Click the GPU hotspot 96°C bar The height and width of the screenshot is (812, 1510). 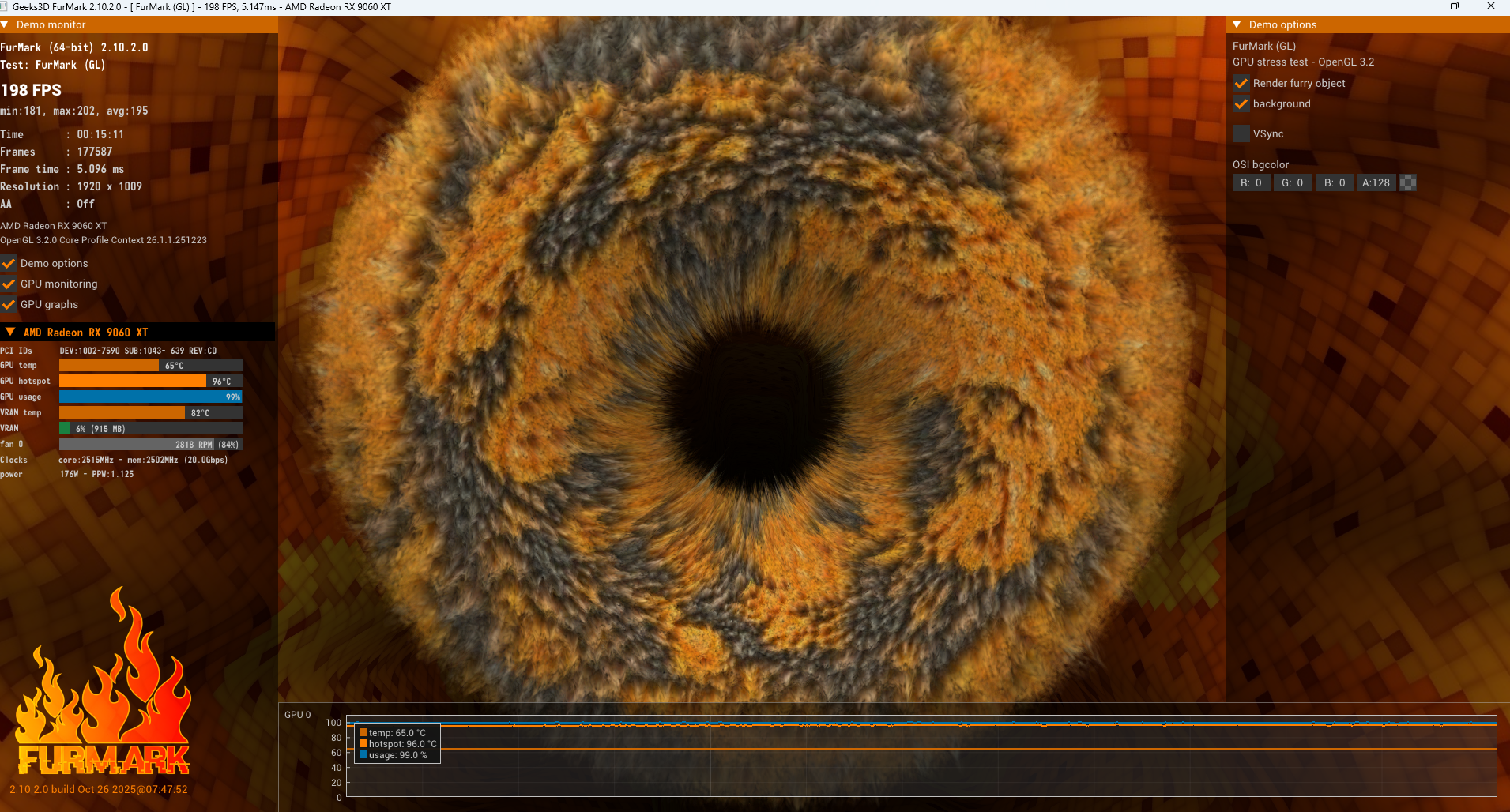pos(151,381)
